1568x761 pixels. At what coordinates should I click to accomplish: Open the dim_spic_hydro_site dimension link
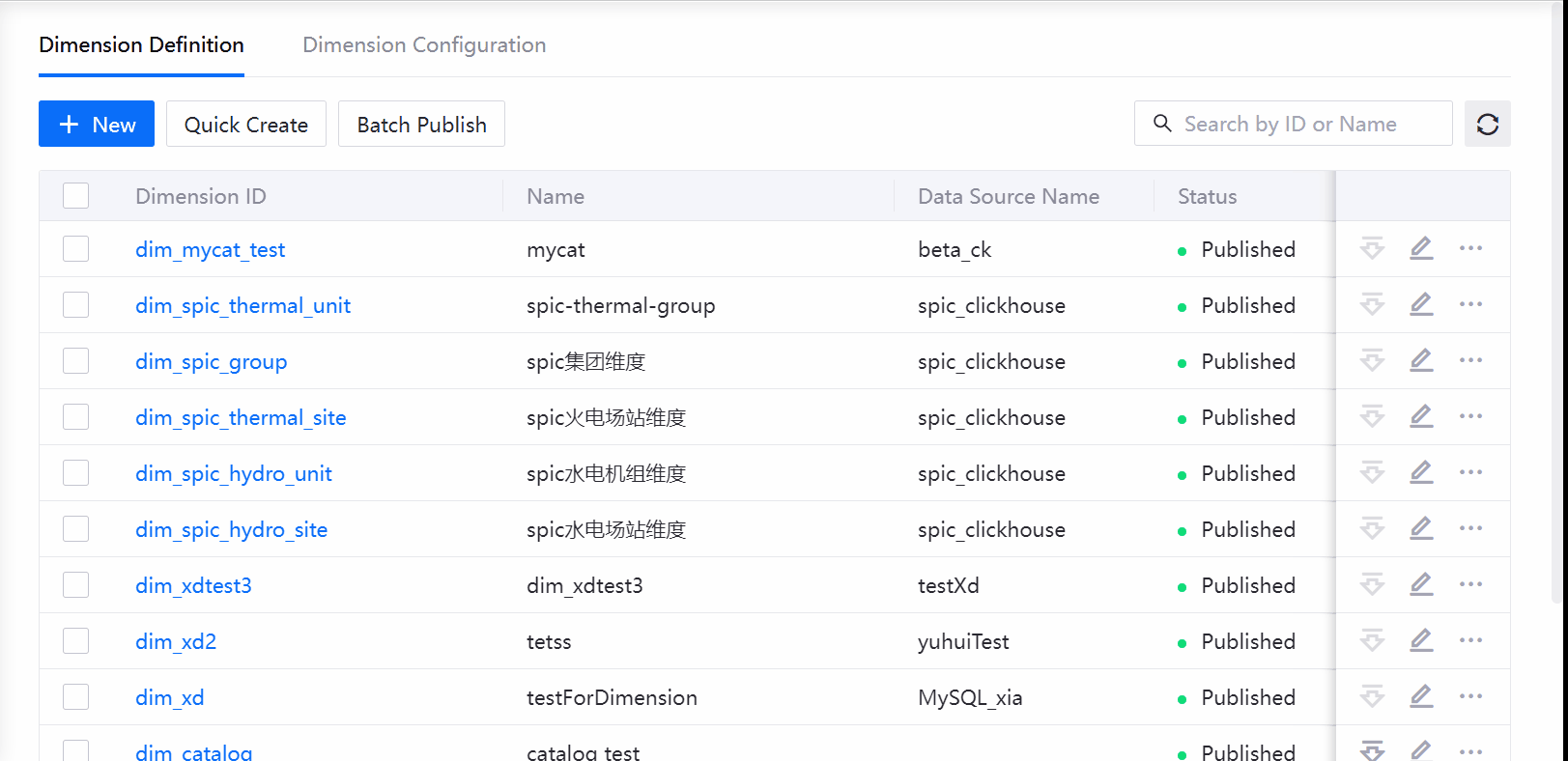click(231, 529)
